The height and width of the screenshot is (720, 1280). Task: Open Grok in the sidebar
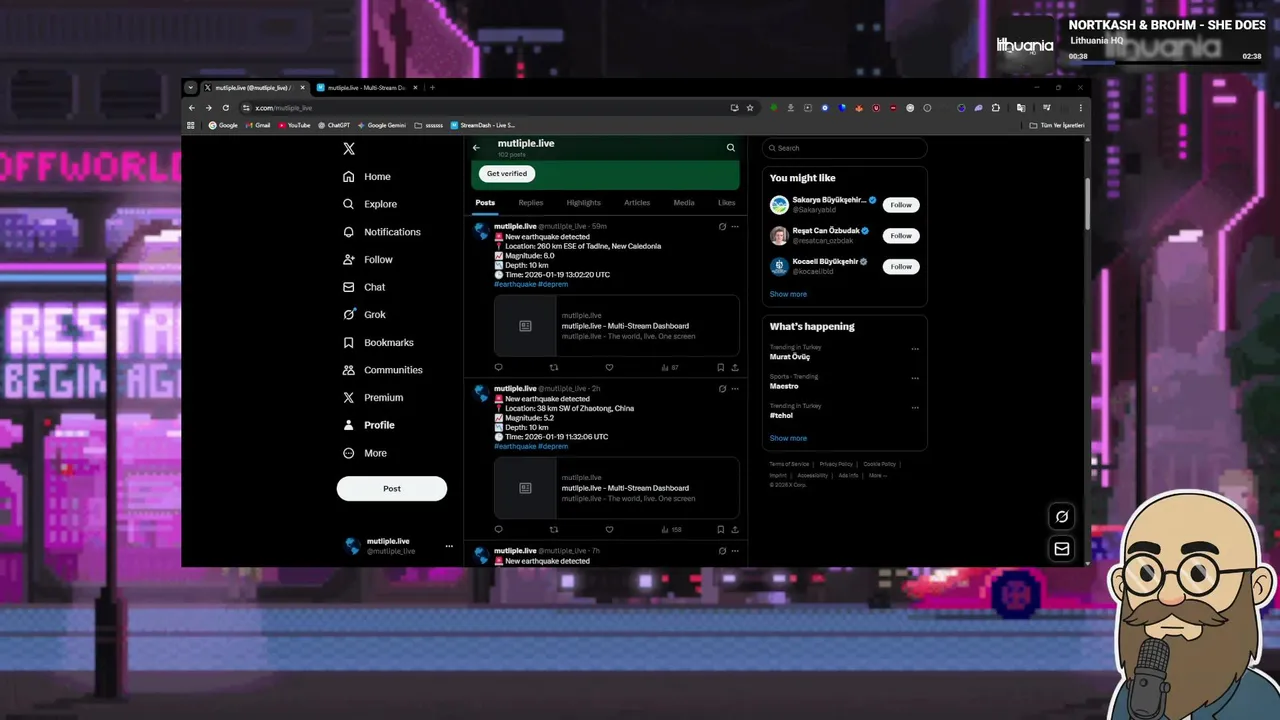click(363, 315)
